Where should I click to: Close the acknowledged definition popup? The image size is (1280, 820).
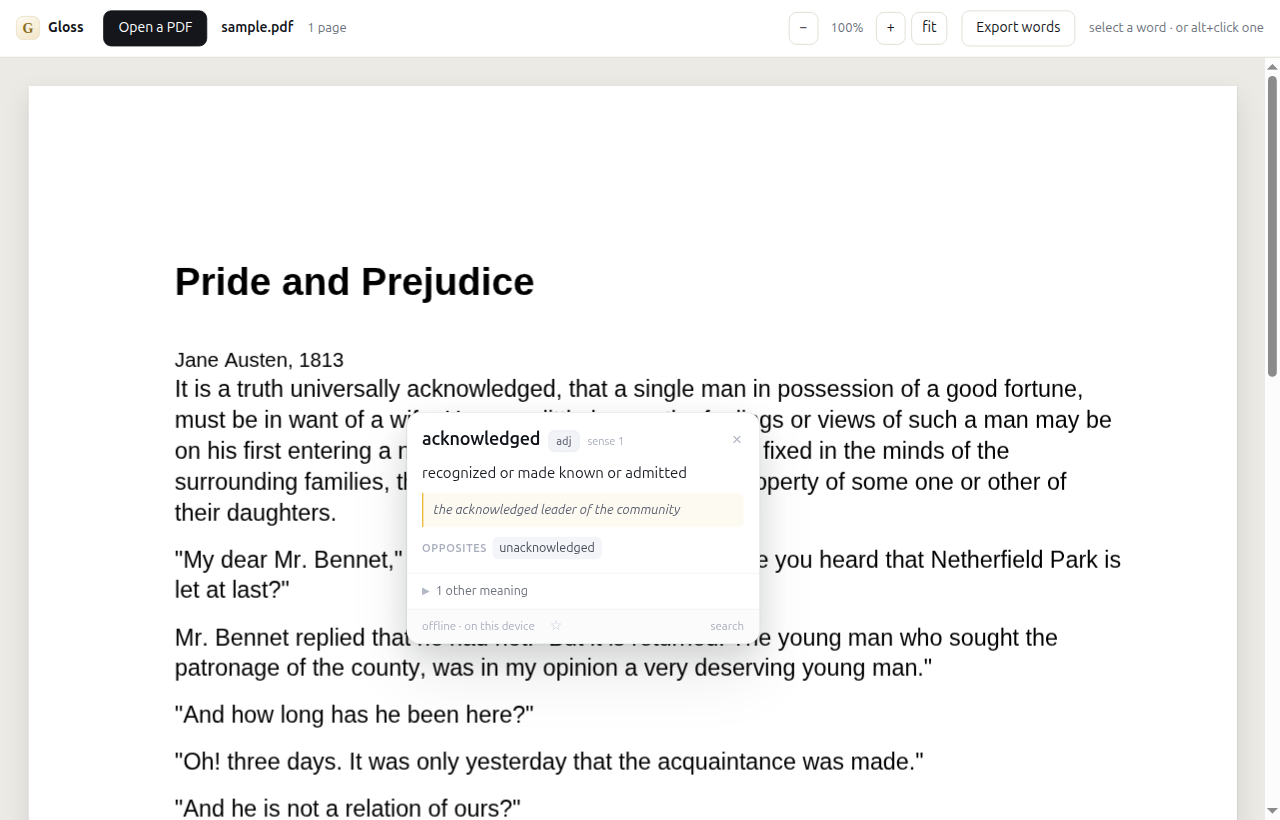[737, 439]
